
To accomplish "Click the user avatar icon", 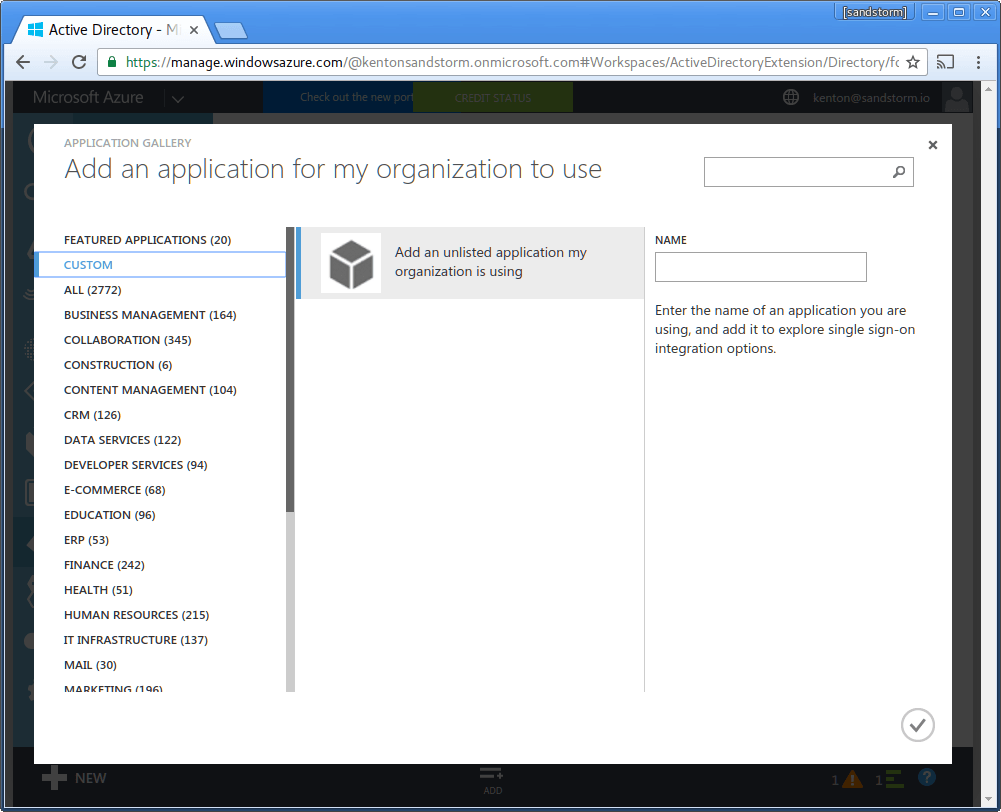I will pos(956,97).
